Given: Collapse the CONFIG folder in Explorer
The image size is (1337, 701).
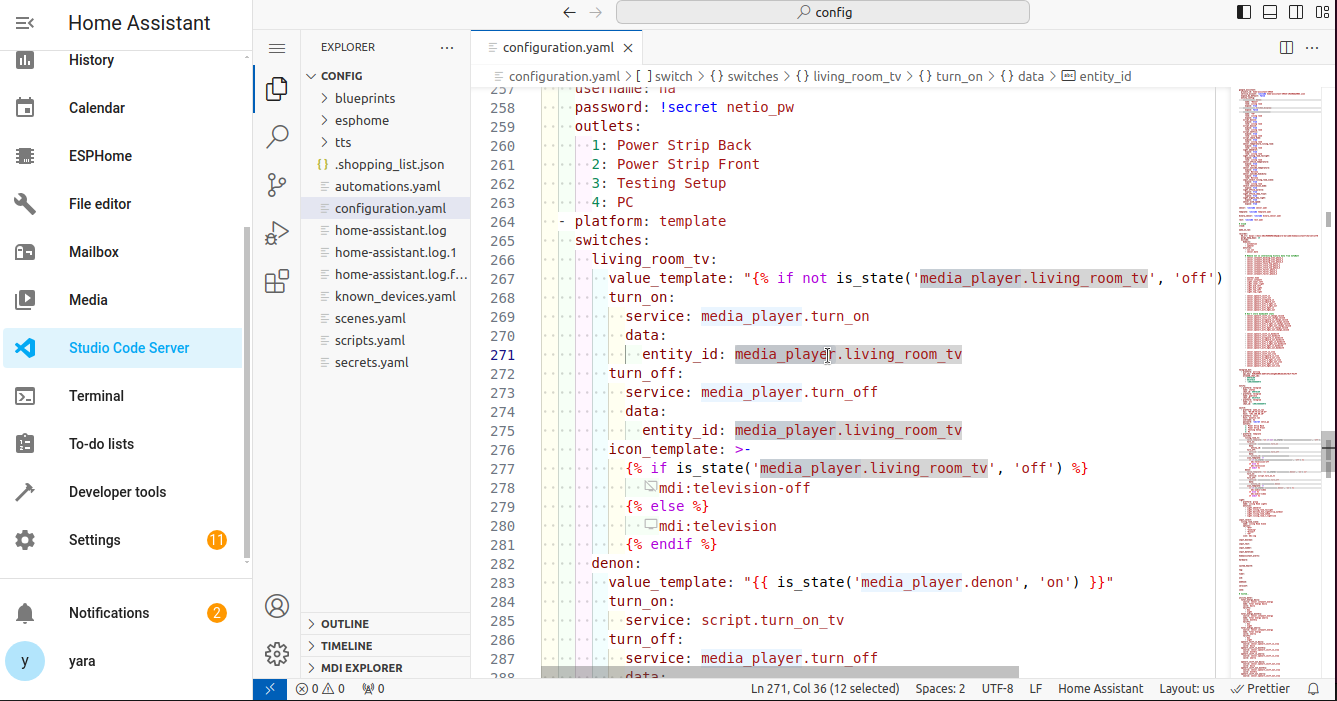Looking at the screenshot, I should (x=312, y=75).
